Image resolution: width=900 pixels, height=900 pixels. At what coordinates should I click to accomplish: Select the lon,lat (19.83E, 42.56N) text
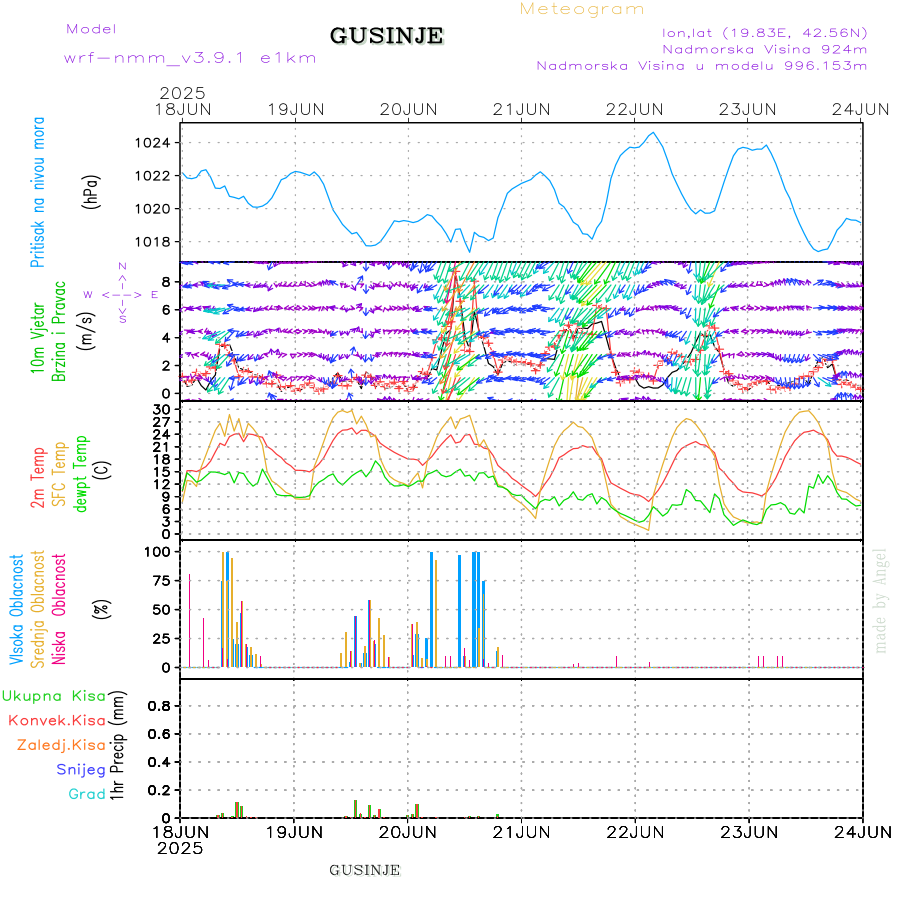765,33
